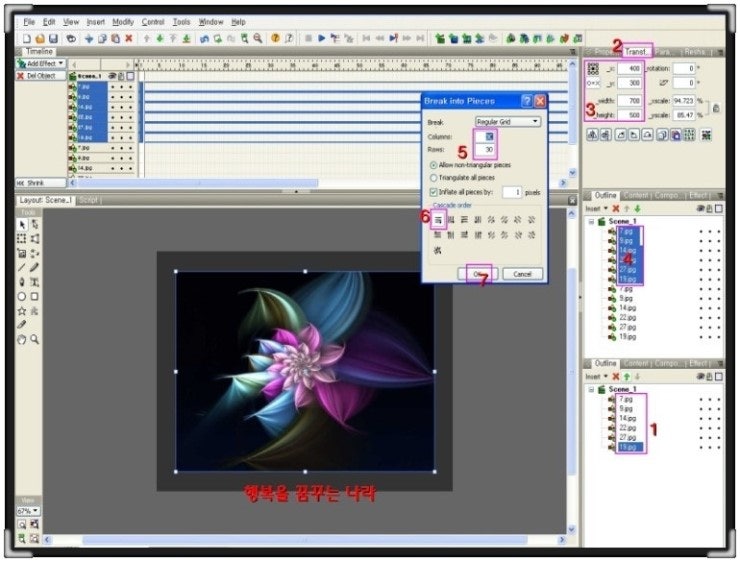Toggle the scale lock padlock icon

point(716,108)
